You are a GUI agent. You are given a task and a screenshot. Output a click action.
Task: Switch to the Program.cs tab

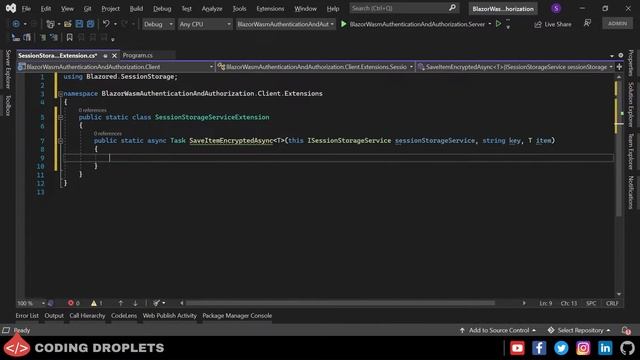pyautogui.click(x=138, y=56)
